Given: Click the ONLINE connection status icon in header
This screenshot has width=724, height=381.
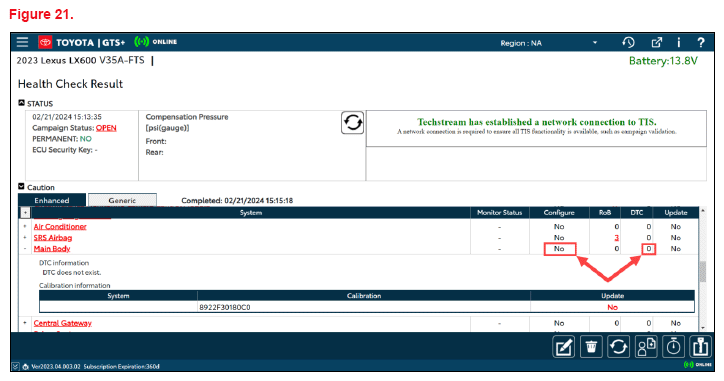Looking at the screenshot, I should pyautogui.click(x=141, y=42).
